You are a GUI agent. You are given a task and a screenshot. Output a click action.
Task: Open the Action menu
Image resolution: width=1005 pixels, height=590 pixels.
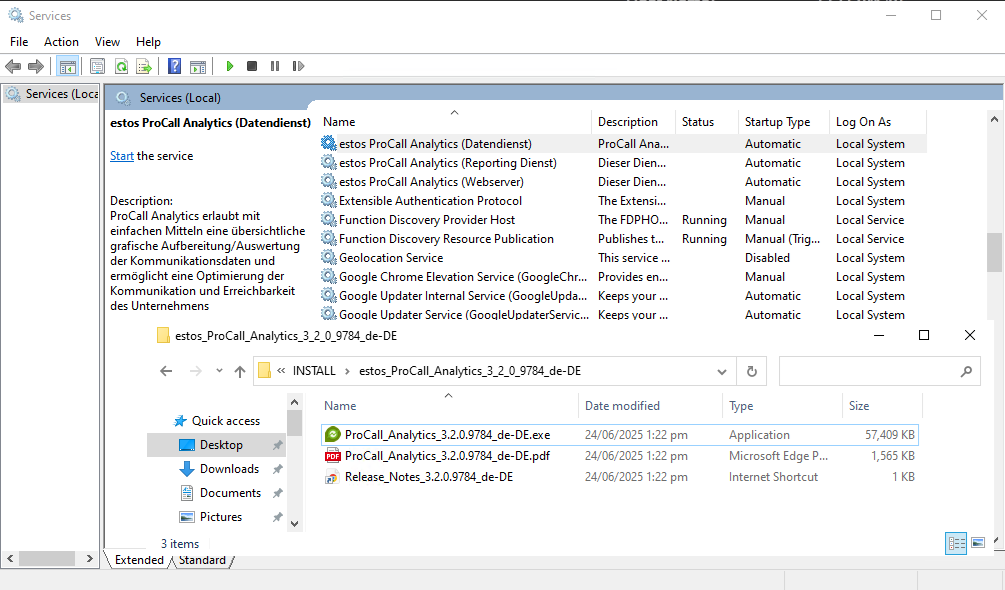[x=61, y=42]
